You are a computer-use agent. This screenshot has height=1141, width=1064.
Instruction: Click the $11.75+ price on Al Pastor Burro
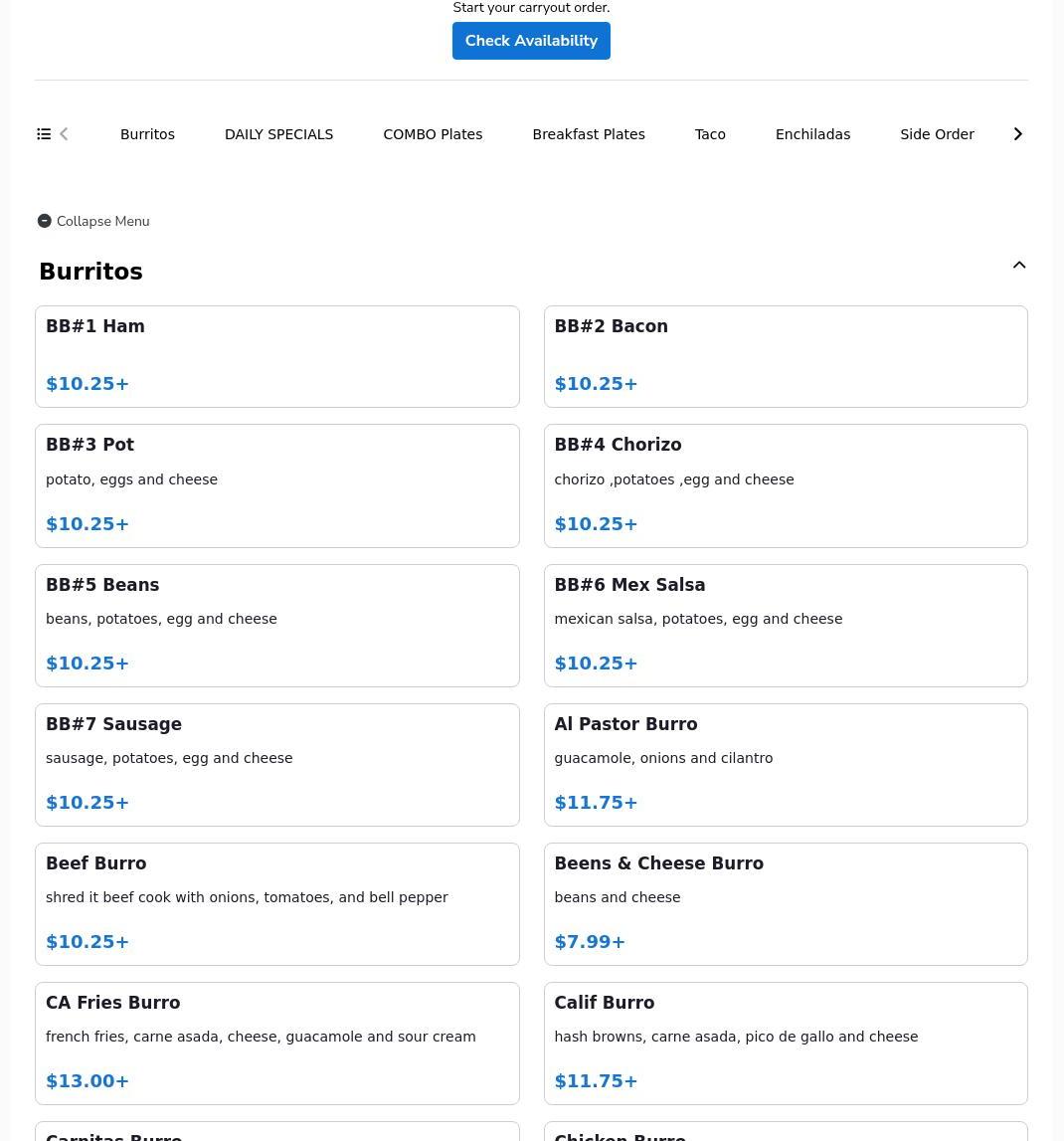596,803
